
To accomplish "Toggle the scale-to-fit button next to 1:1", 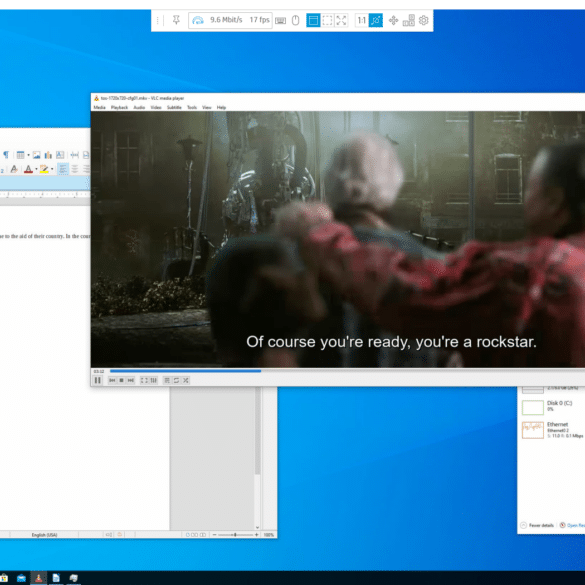I will (376, 20).
